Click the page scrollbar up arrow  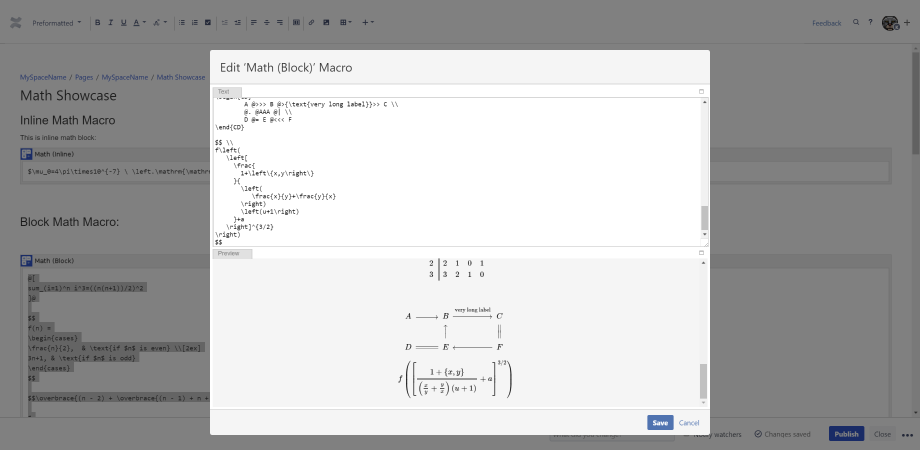[915, 48]
